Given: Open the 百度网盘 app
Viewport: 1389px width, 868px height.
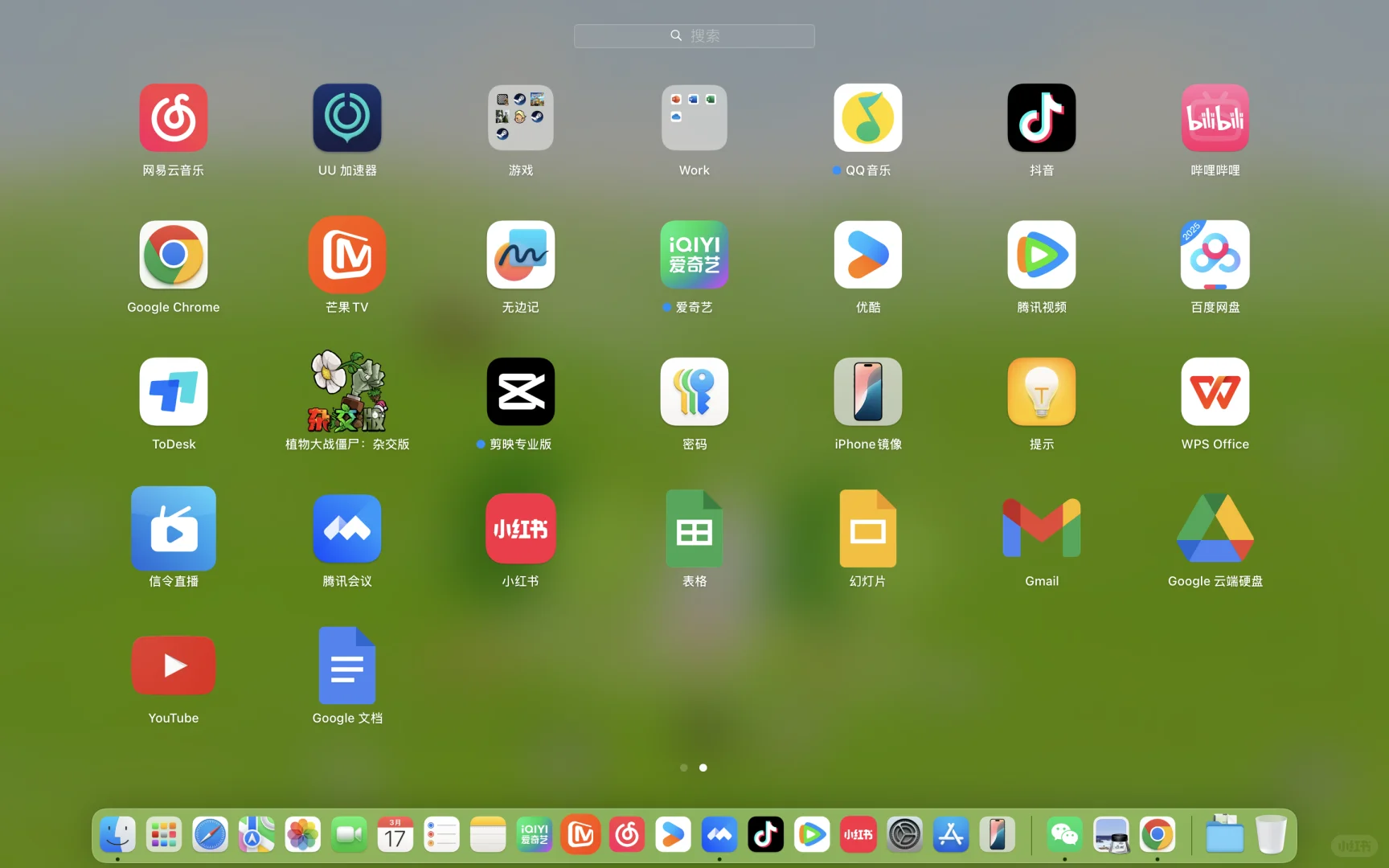Looking at the screenshot, I should 1215,255.
